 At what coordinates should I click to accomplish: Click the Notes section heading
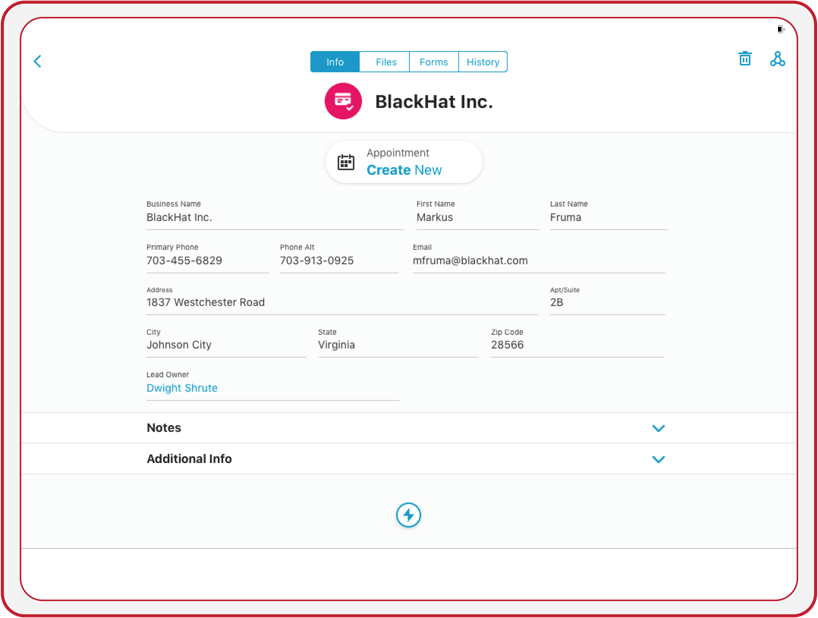point(164,428)
